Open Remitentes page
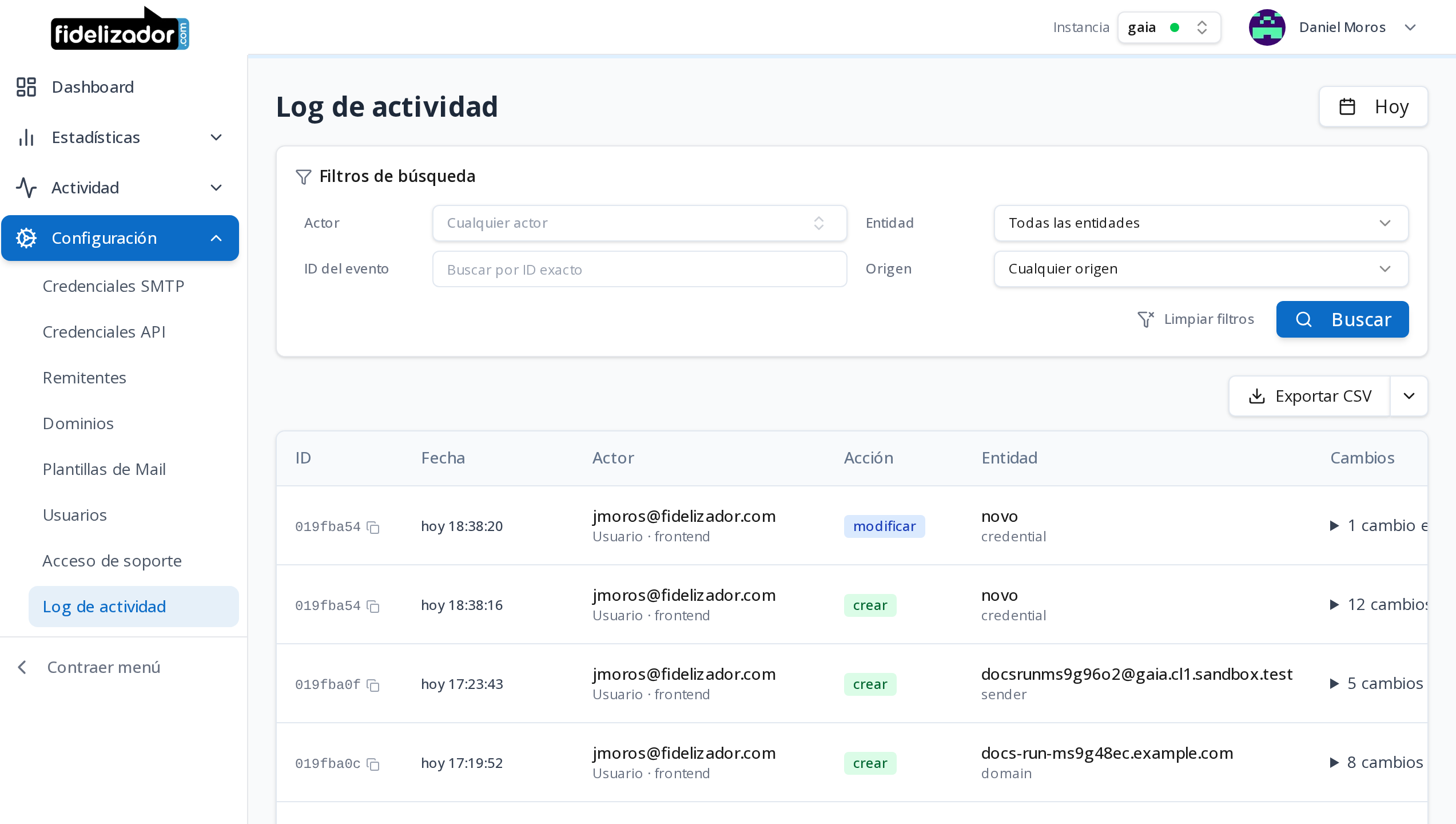Viewport: 1456px width, 824px height. (85, 378)
